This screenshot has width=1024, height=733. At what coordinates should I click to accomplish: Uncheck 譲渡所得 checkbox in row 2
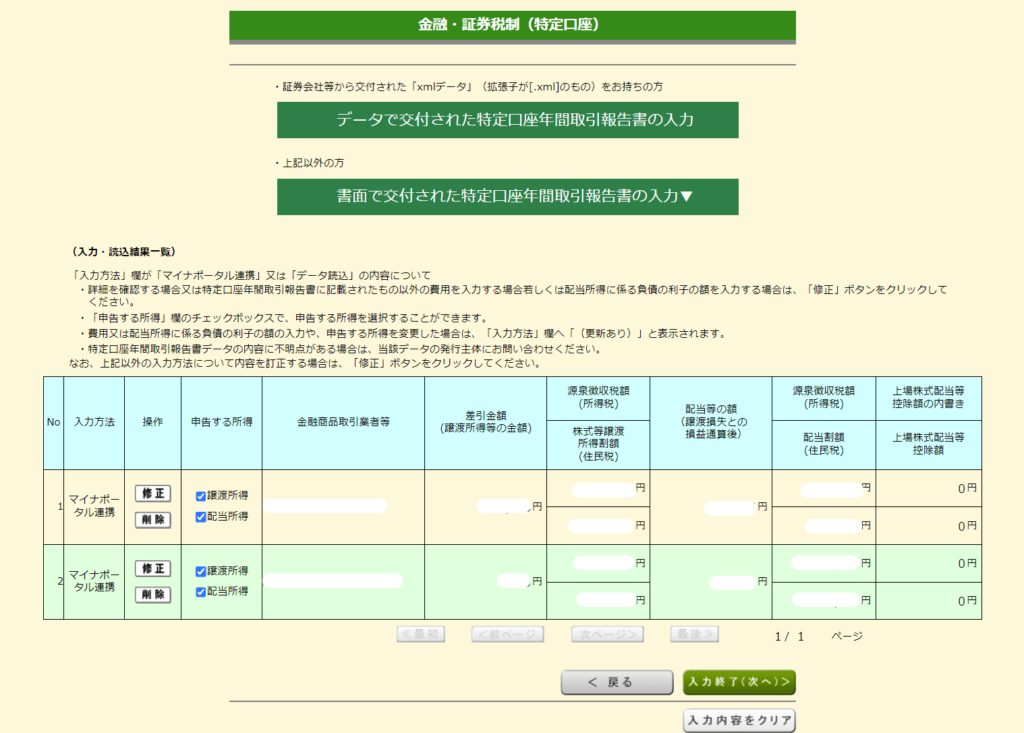201,571
